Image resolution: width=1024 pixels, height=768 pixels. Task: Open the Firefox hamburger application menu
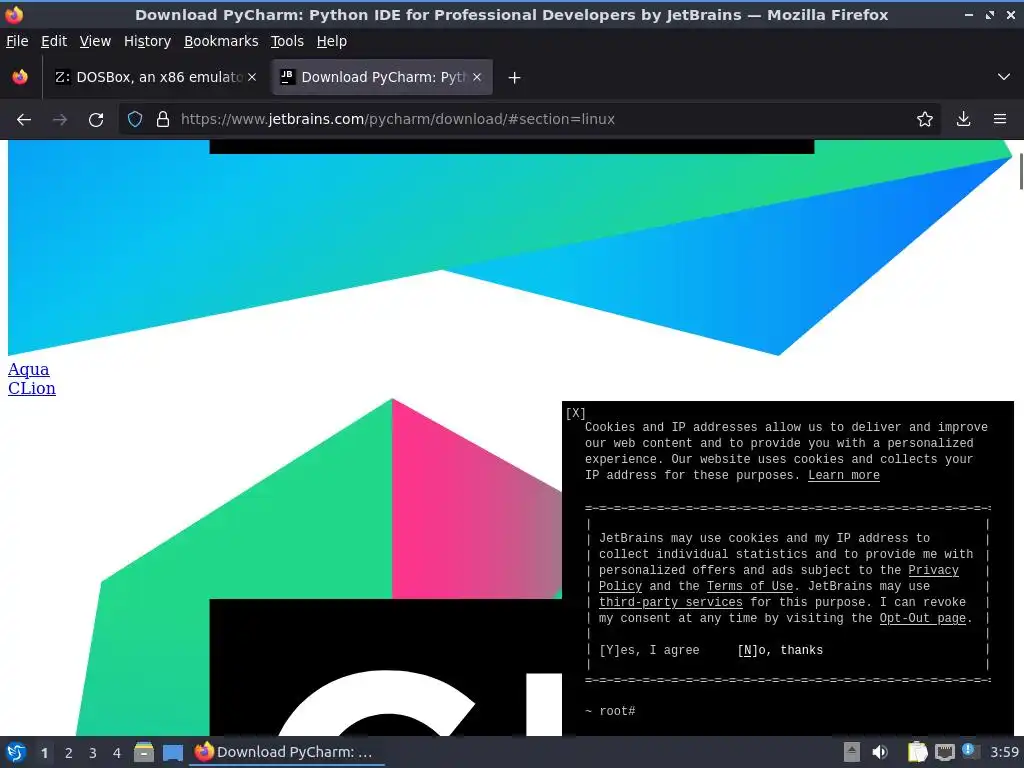click(1000, 120)
